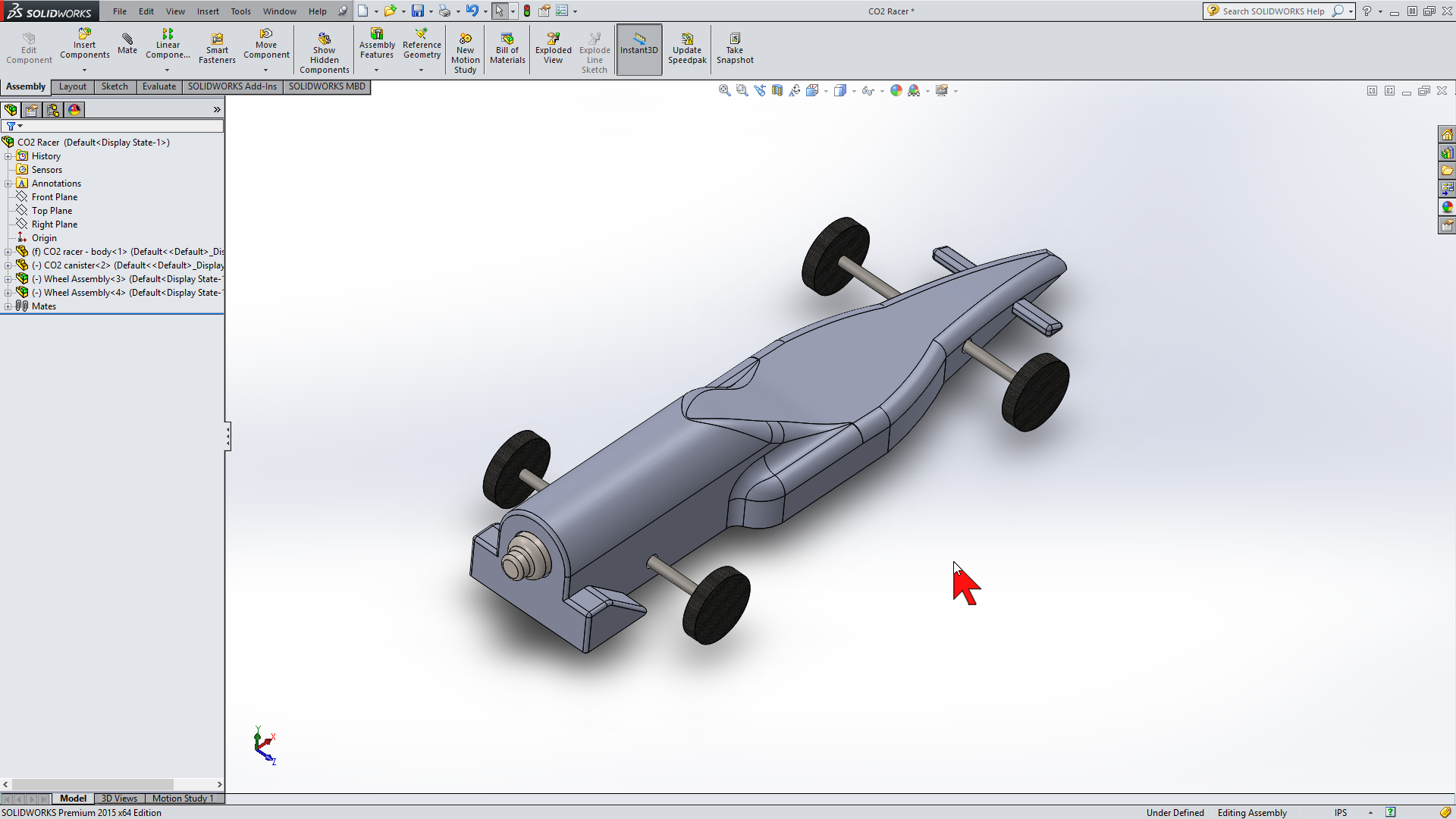The width and height of the screenshot is (1456, 819).
Task: Toggle Show Hidden Components
Action: click(x=324, y=49)
